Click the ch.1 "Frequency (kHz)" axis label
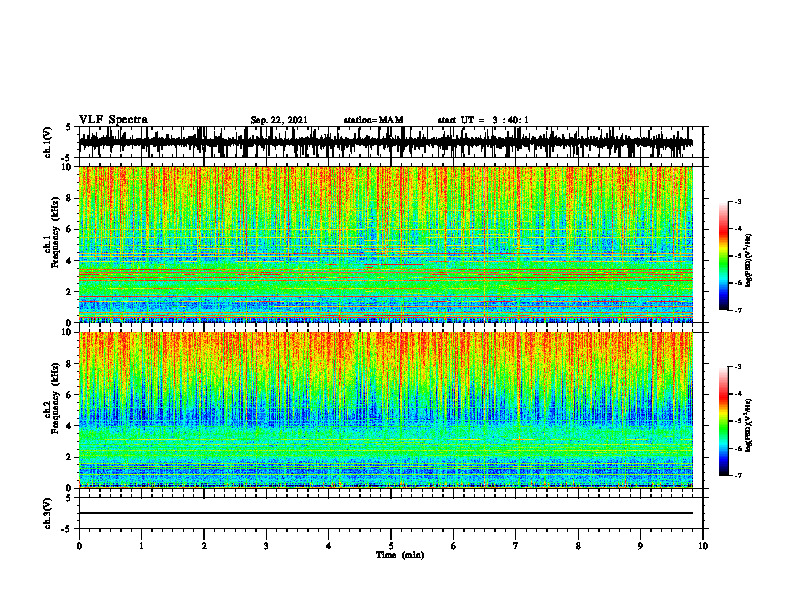The width and height of the screenshot is (792, 612). click(55, 232)
